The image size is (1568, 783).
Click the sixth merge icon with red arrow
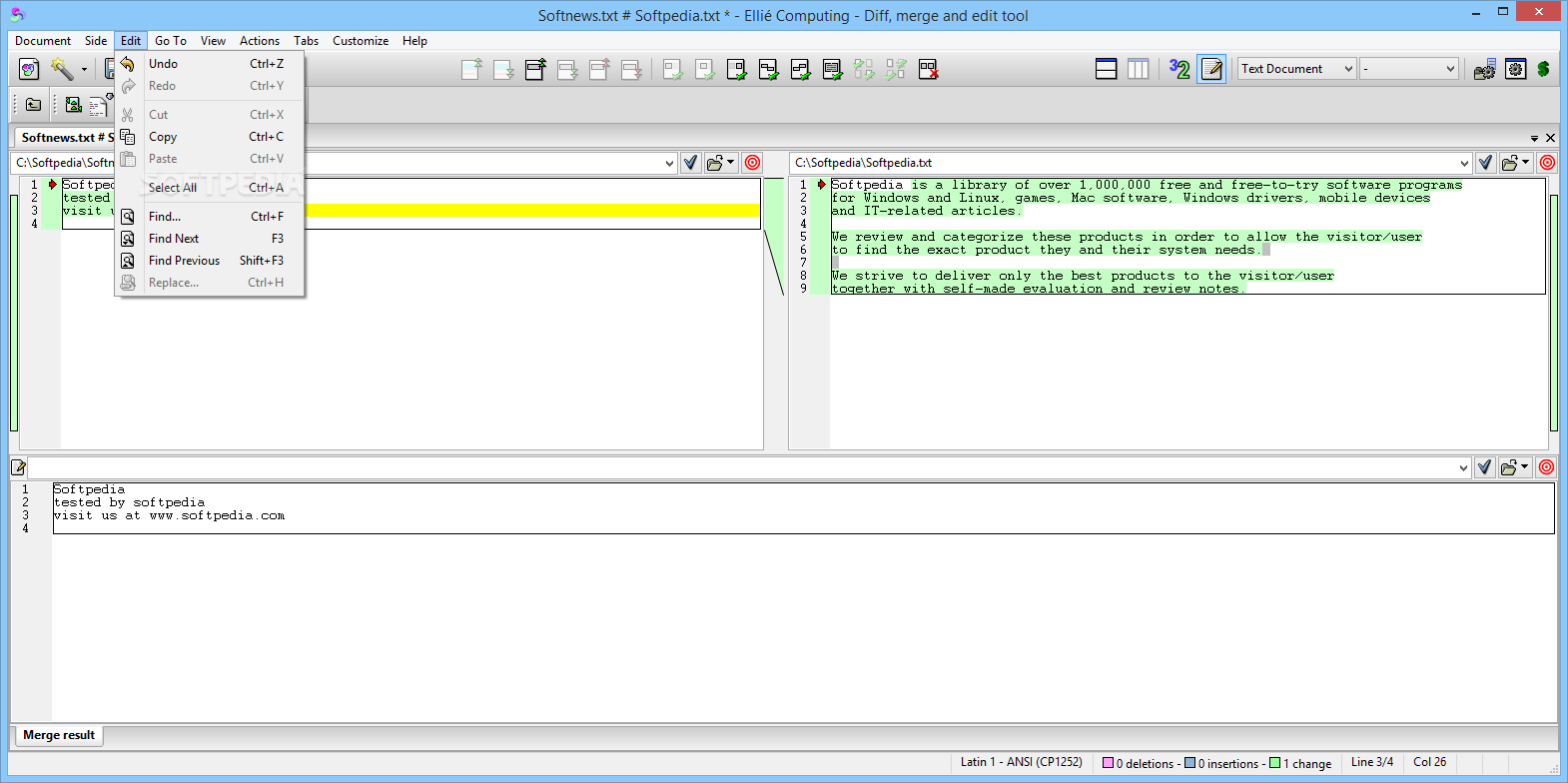coord(631,69)
